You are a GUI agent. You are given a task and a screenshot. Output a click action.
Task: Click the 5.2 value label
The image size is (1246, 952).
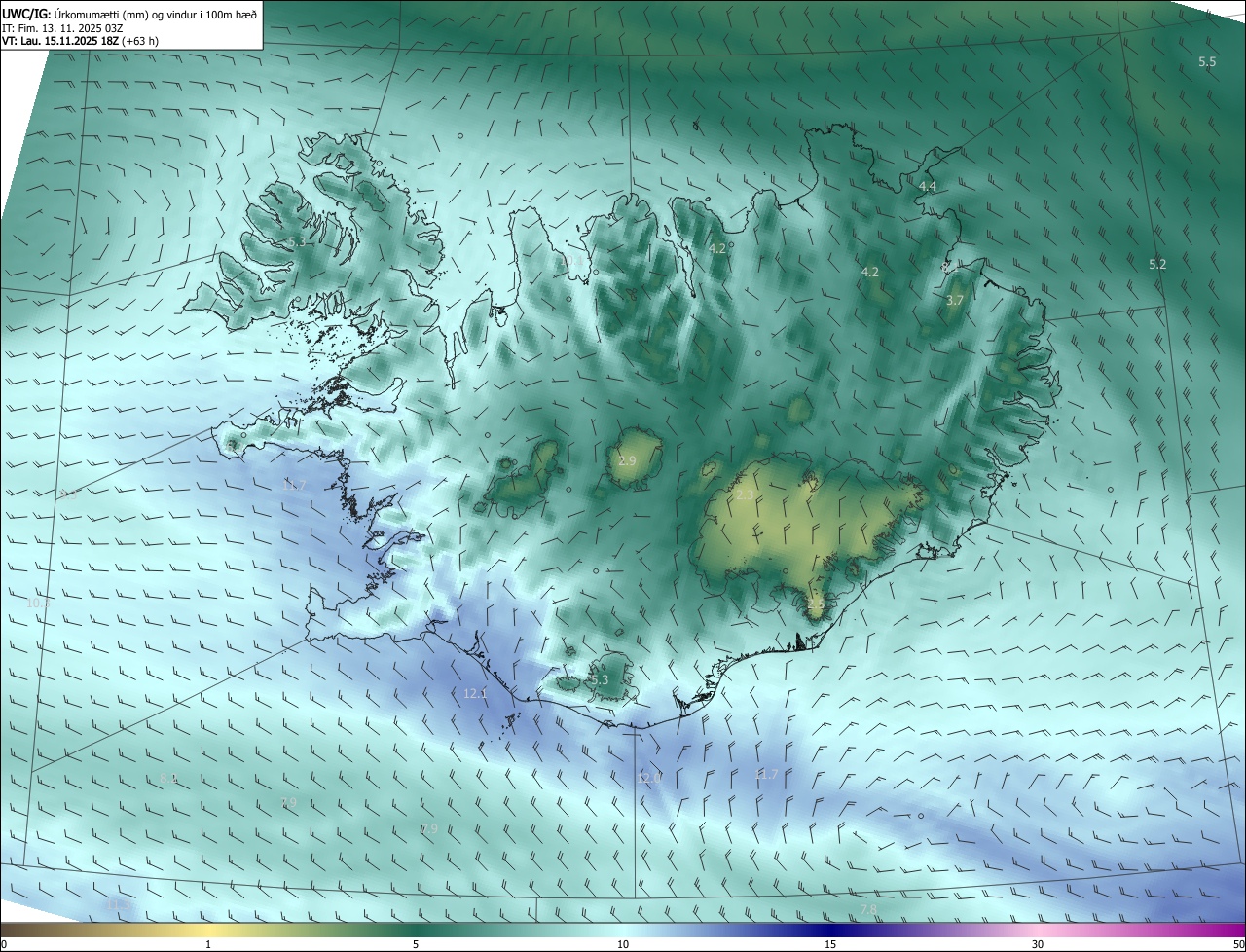[1157, 264]
